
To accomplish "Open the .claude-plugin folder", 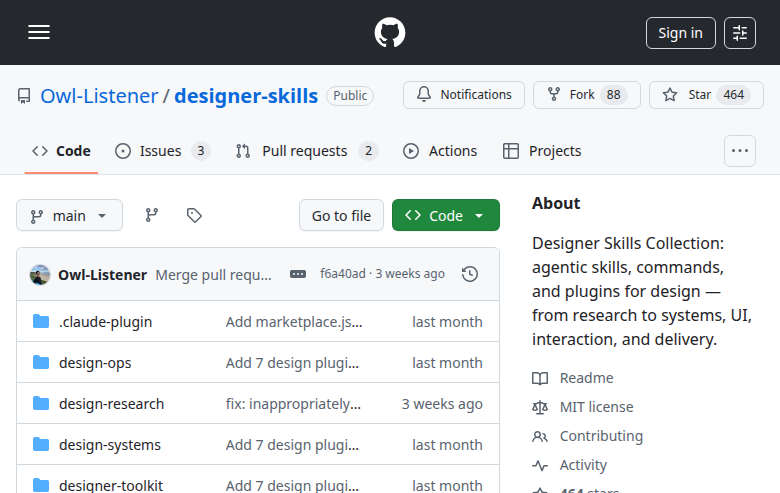I will pos(105,322).
